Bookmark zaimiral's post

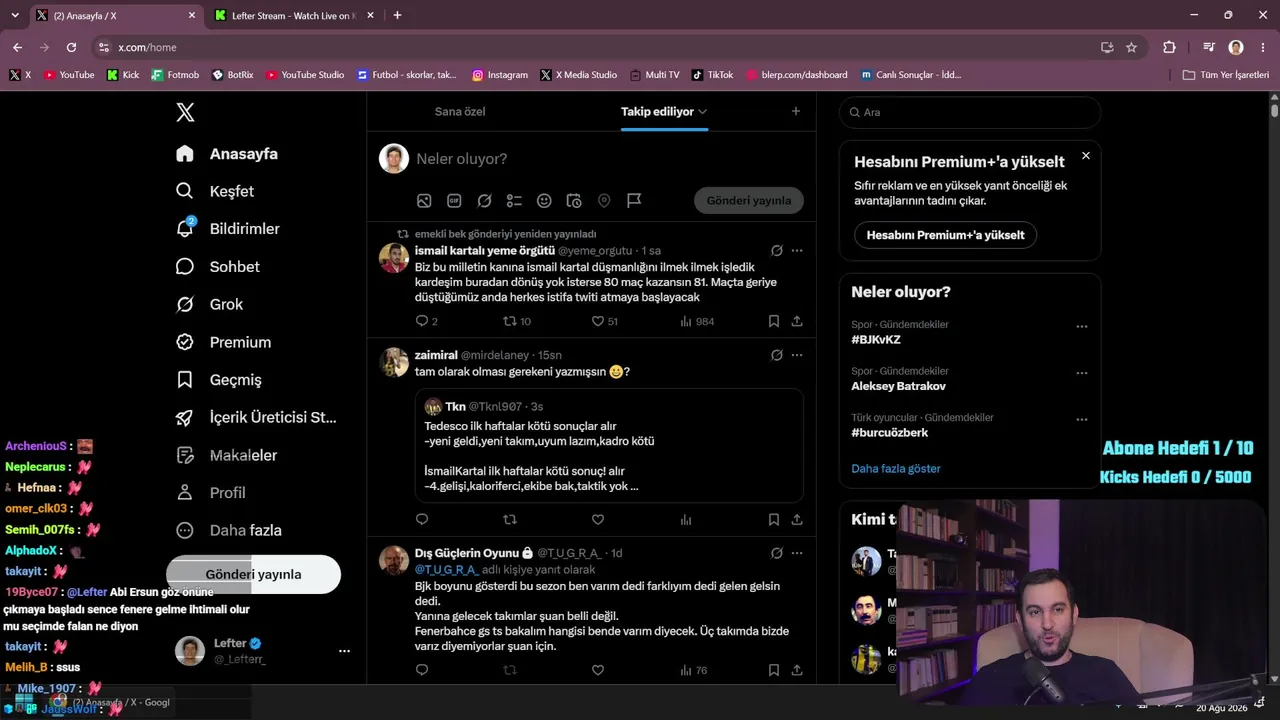[x=774, y=520]
